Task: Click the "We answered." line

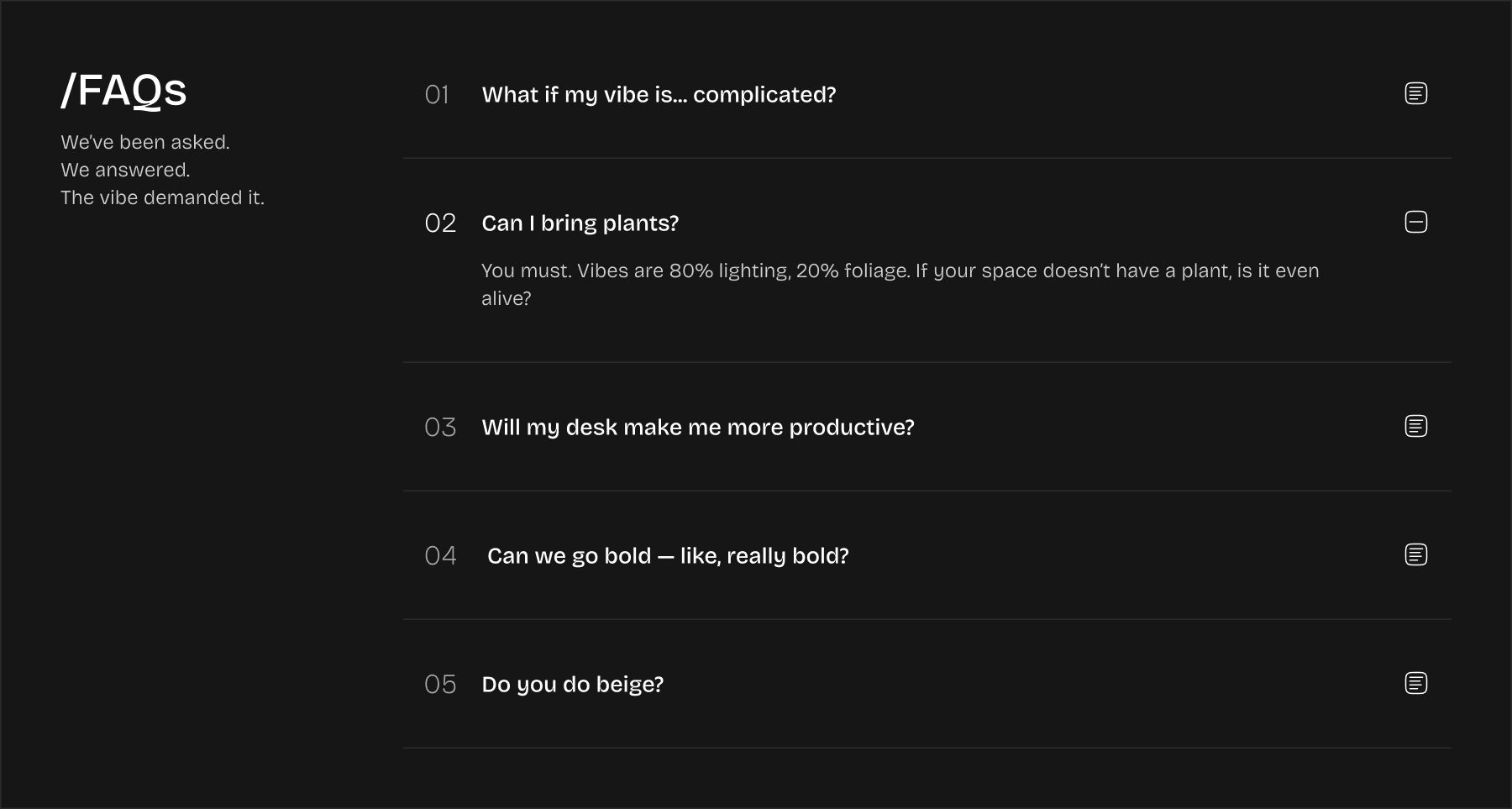Action: (125, 170)
